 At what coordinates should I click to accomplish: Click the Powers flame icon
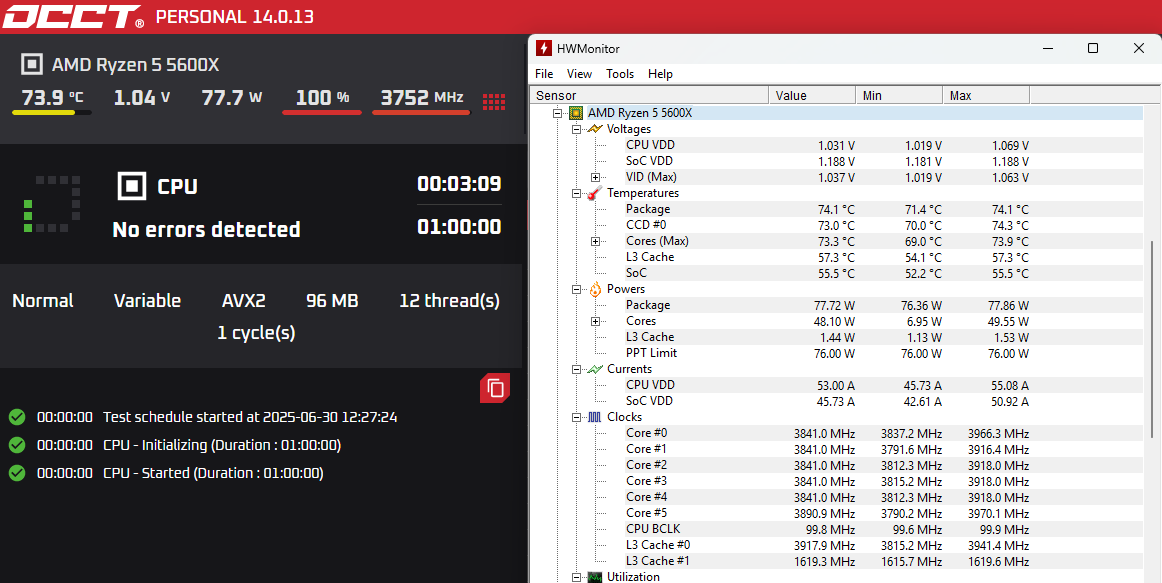[595, 289]
